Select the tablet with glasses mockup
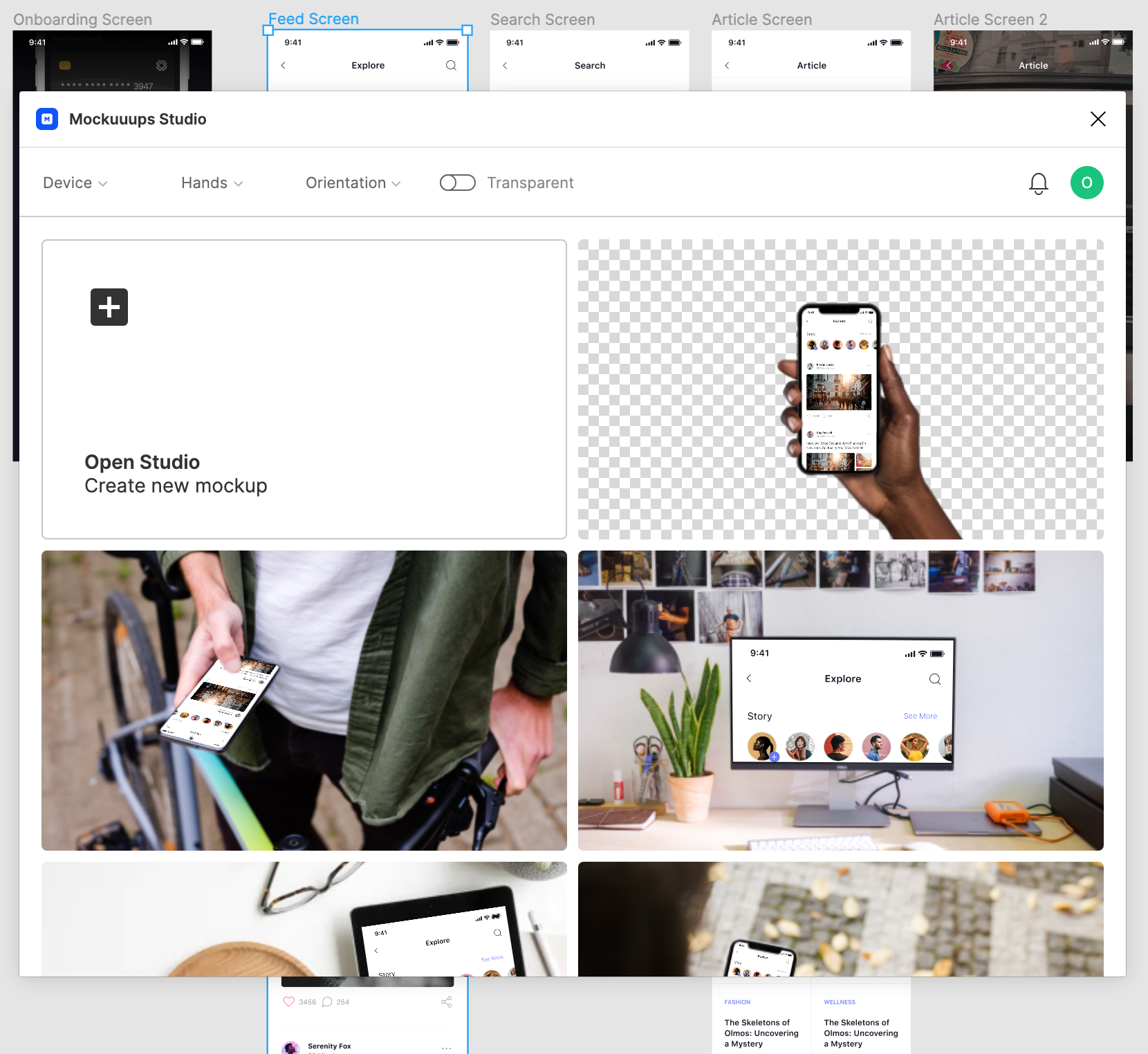1148x1054 pixels. pyautogui.click(x=304, y=919)
